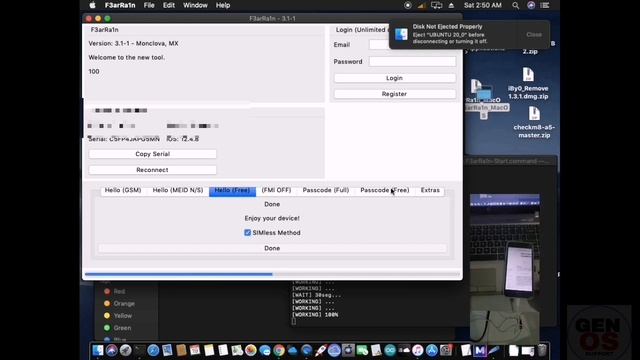This screenshot has width=640, height=360.
Task: Open yellow Notes icon in Dock
Action: click(x=209, y=351)
